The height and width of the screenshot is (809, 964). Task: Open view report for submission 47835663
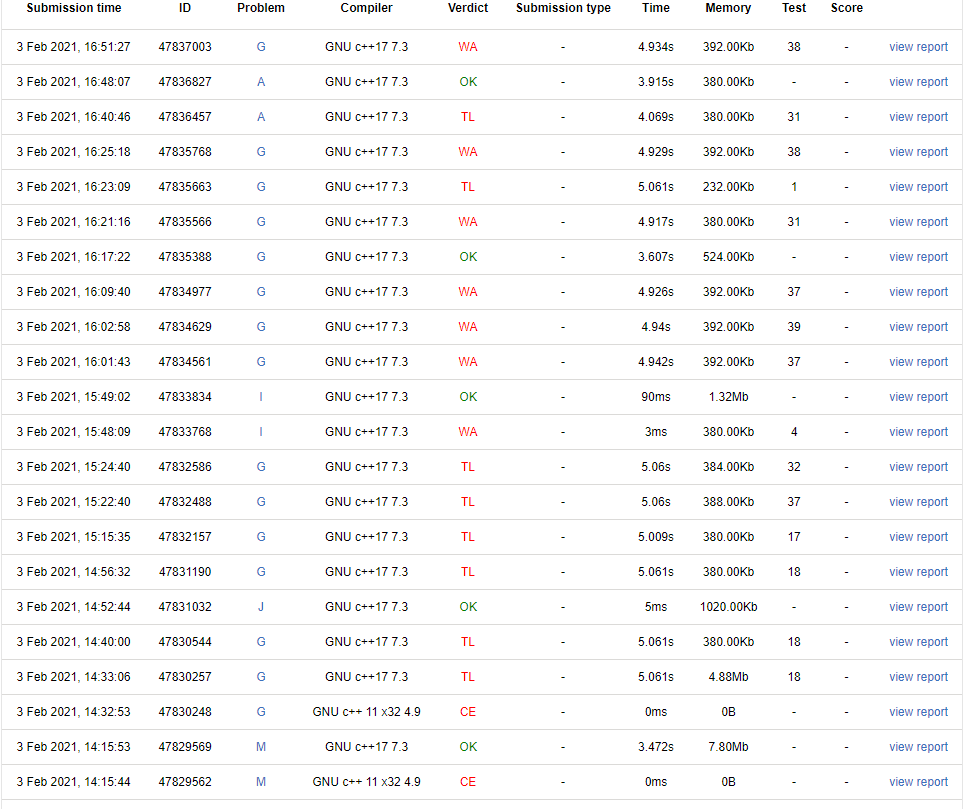[x=918, y=187]
